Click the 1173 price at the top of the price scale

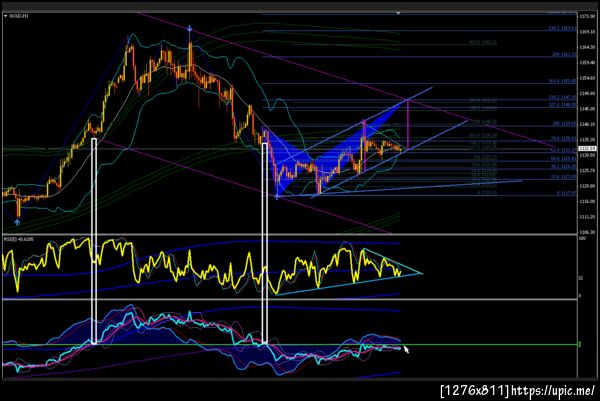click(x=587, y=16)
